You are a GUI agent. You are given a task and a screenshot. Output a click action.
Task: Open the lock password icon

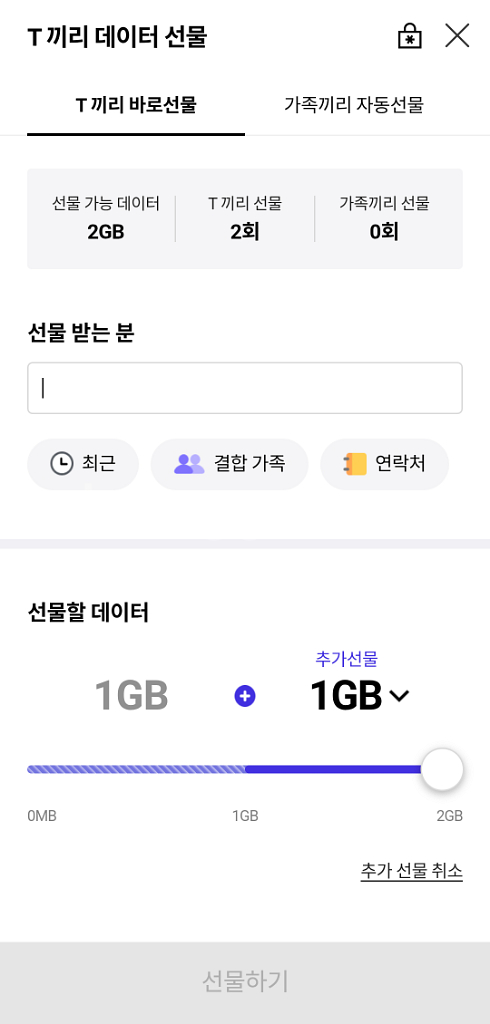(x=410, y=37)
